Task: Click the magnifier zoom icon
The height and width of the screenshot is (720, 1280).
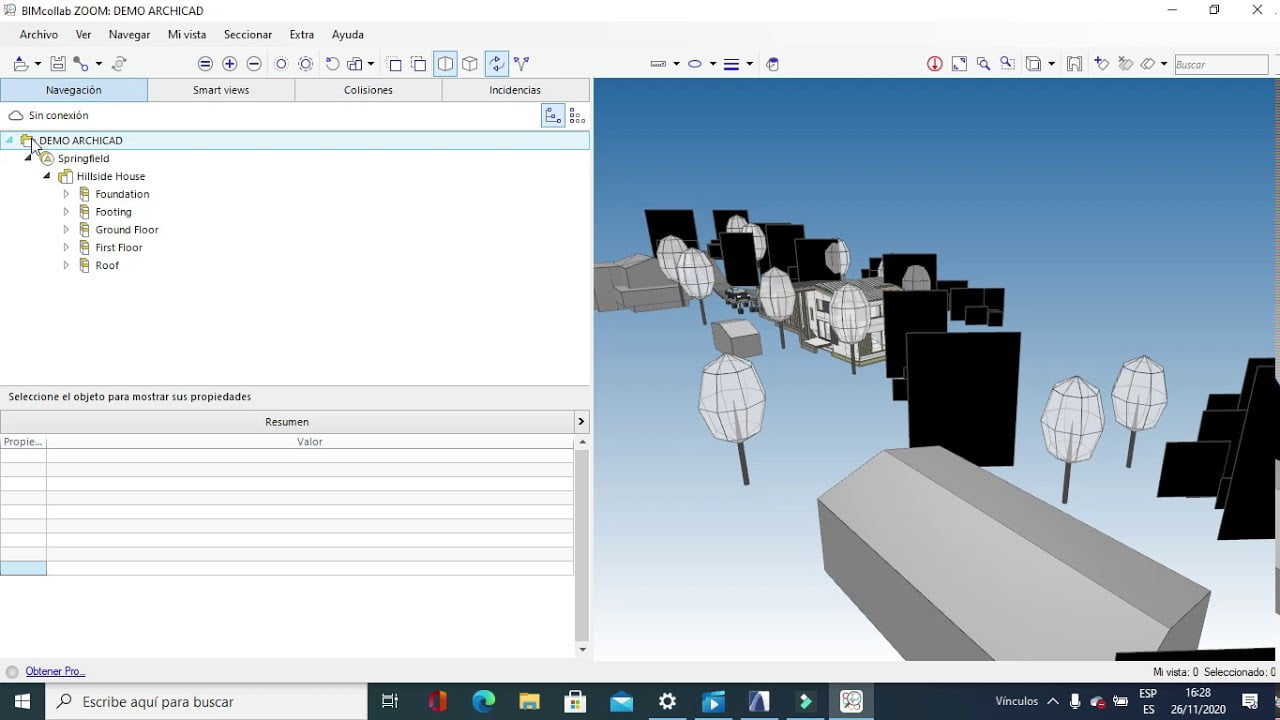Action: click(x=983, y=64)
